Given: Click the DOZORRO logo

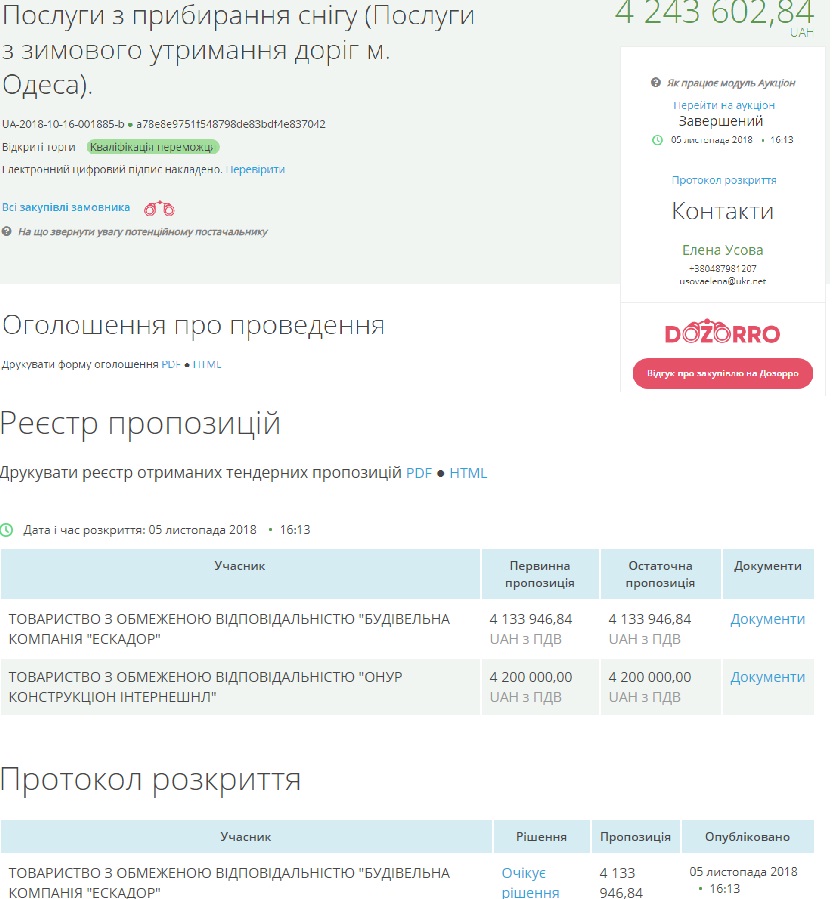Looking at the screenshot, I should pos(722,334).
